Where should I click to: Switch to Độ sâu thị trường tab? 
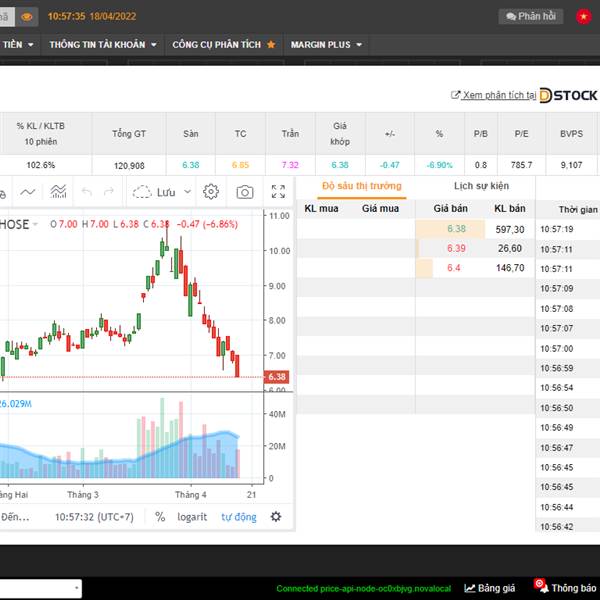(x=362, y=187)
